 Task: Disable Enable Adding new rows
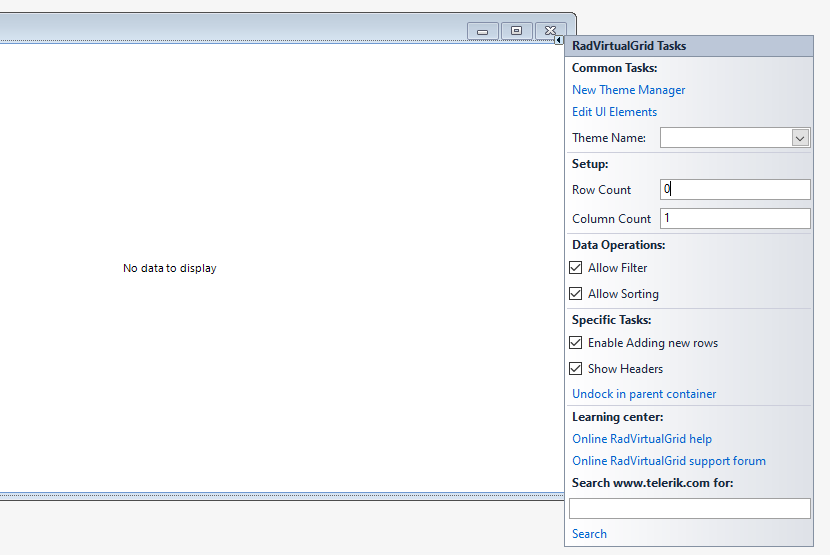[575, 343]
